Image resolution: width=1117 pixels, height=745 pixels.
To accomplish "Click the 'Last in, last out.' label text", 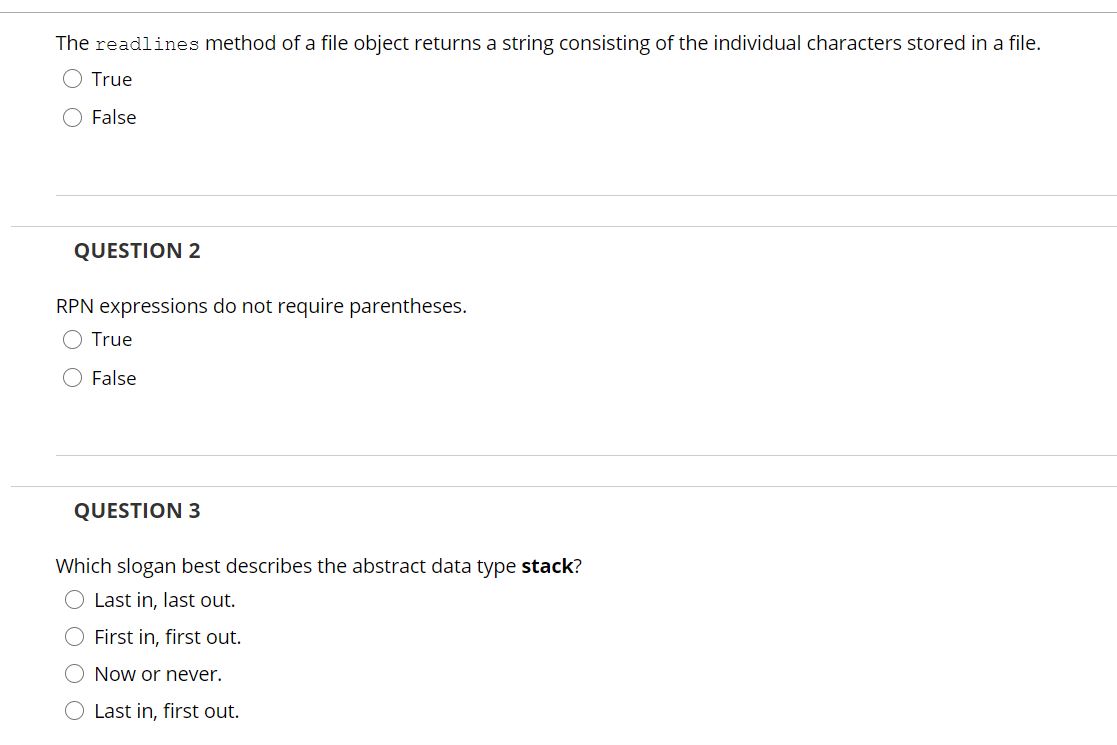I will coord(165,600).
